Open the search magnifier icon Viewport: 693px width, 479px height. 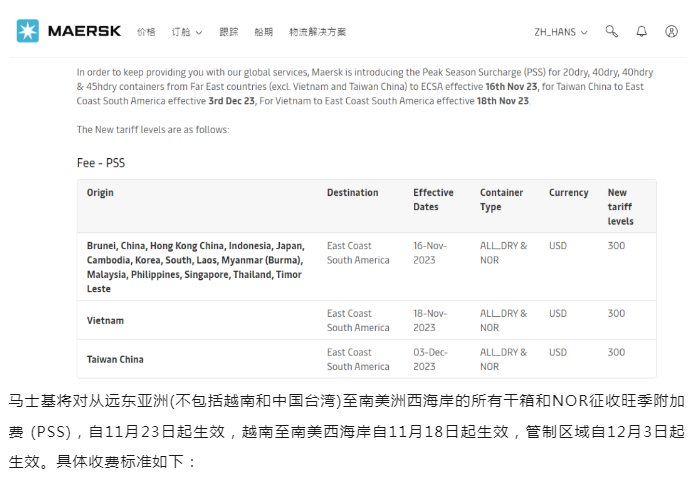612,31
